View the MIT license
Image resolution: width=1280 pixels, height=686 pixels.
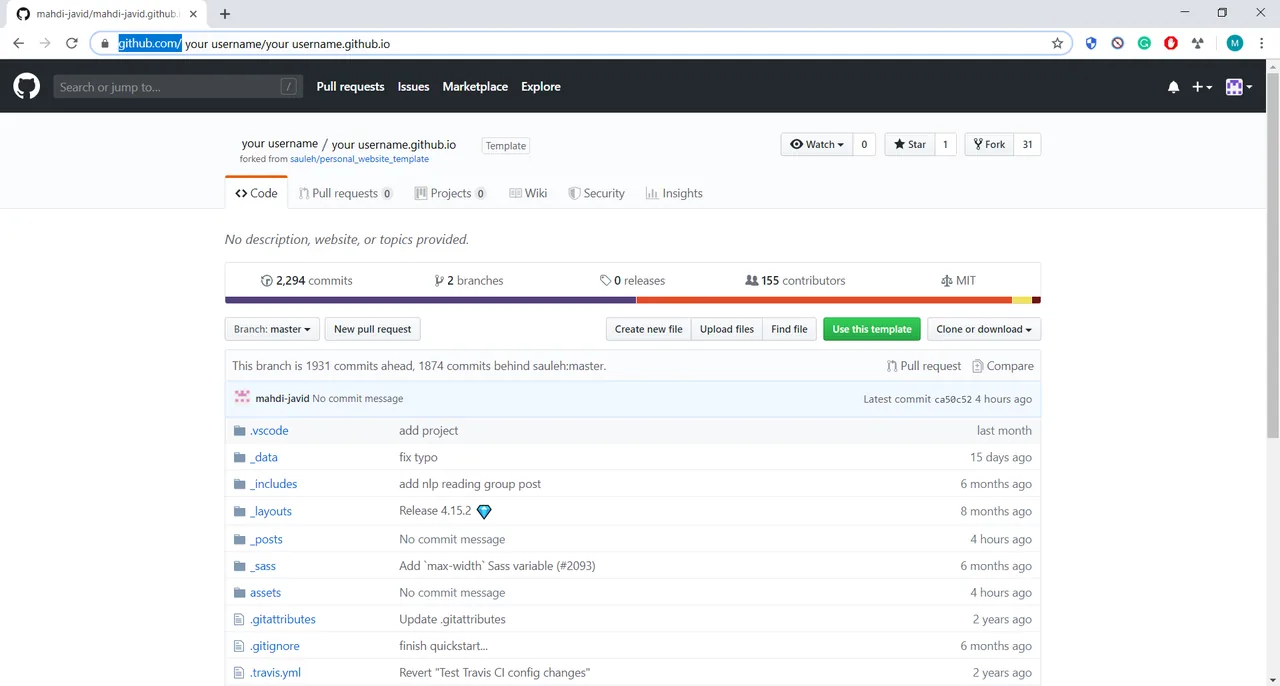pyautogui.click(x=958, y=281)
